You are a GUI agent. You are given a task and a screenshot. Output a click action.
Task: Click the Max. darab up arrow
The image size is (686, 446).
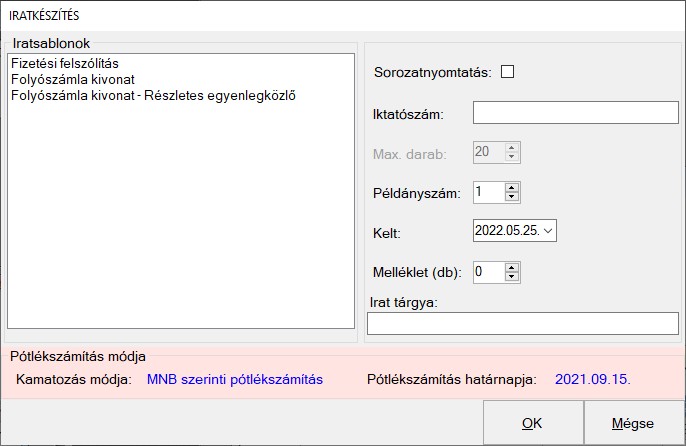pos(512,147)
